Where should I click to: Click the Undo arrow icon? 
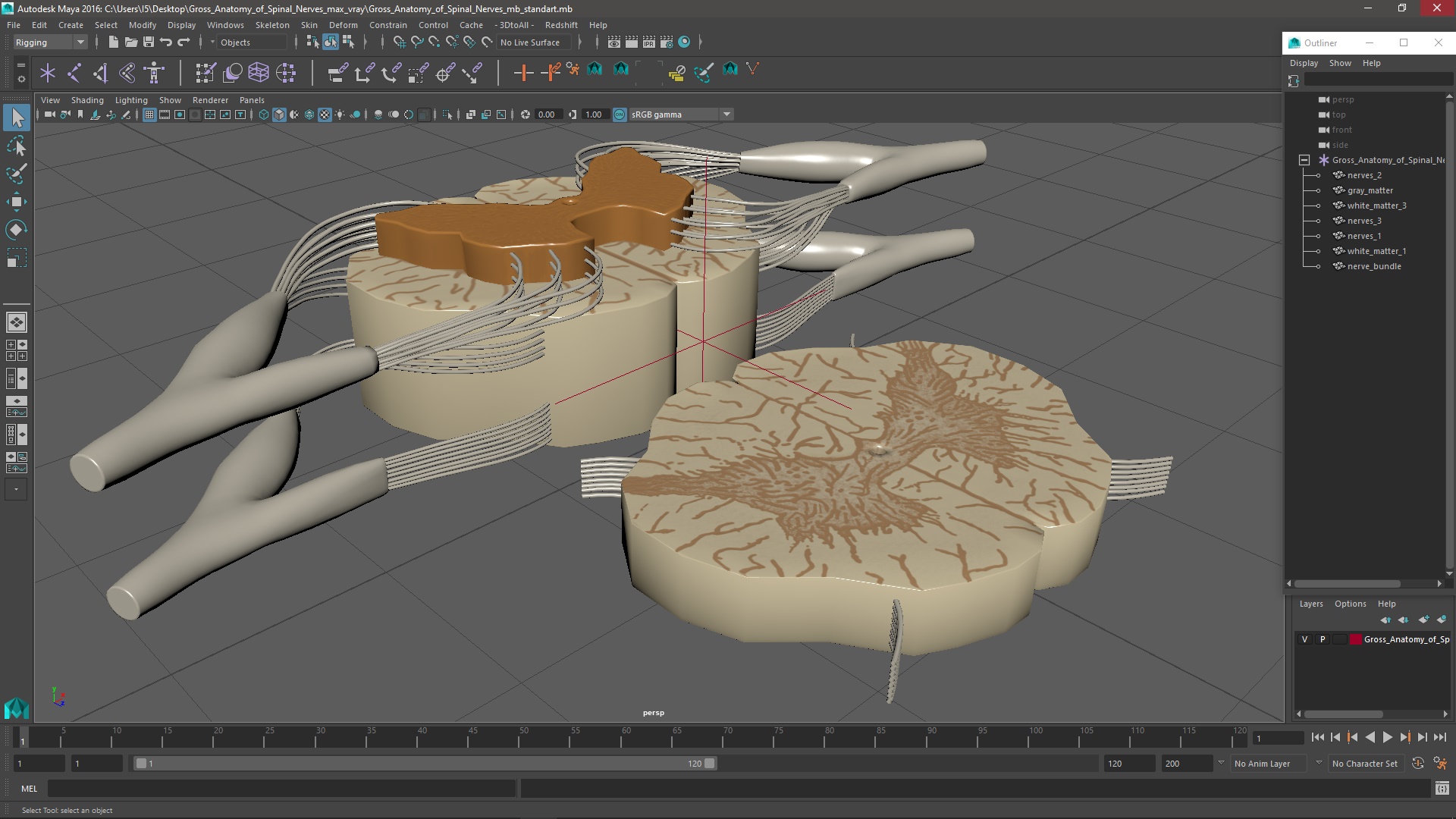point(166,42)
